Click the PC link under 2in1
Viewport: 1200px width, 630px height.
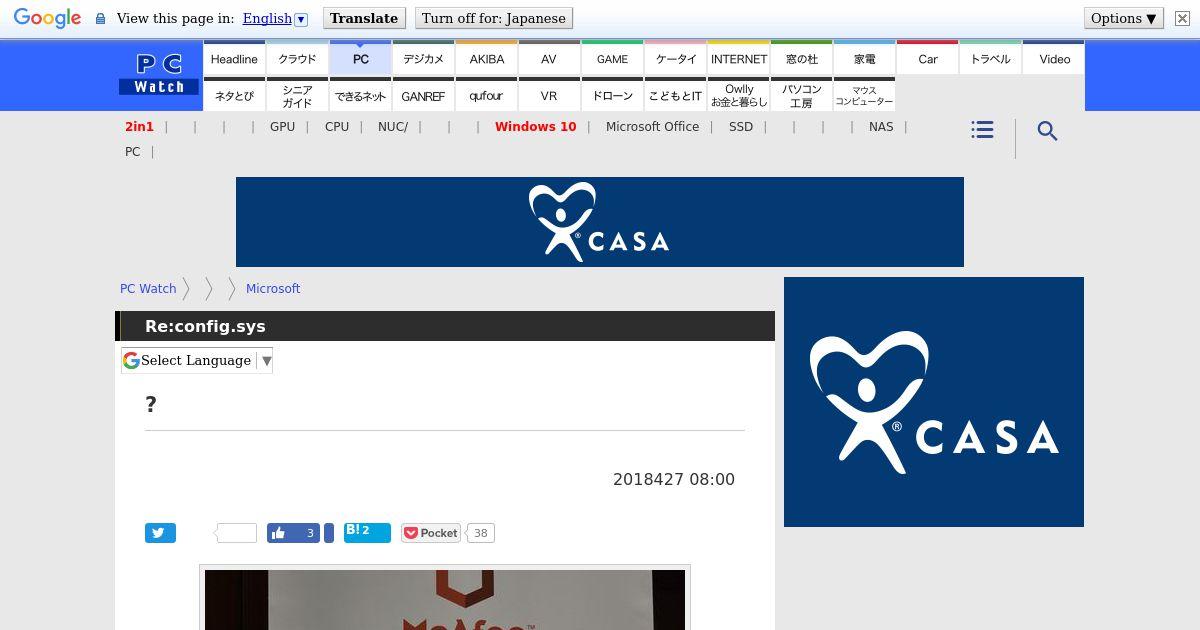[x=132, y=152]
